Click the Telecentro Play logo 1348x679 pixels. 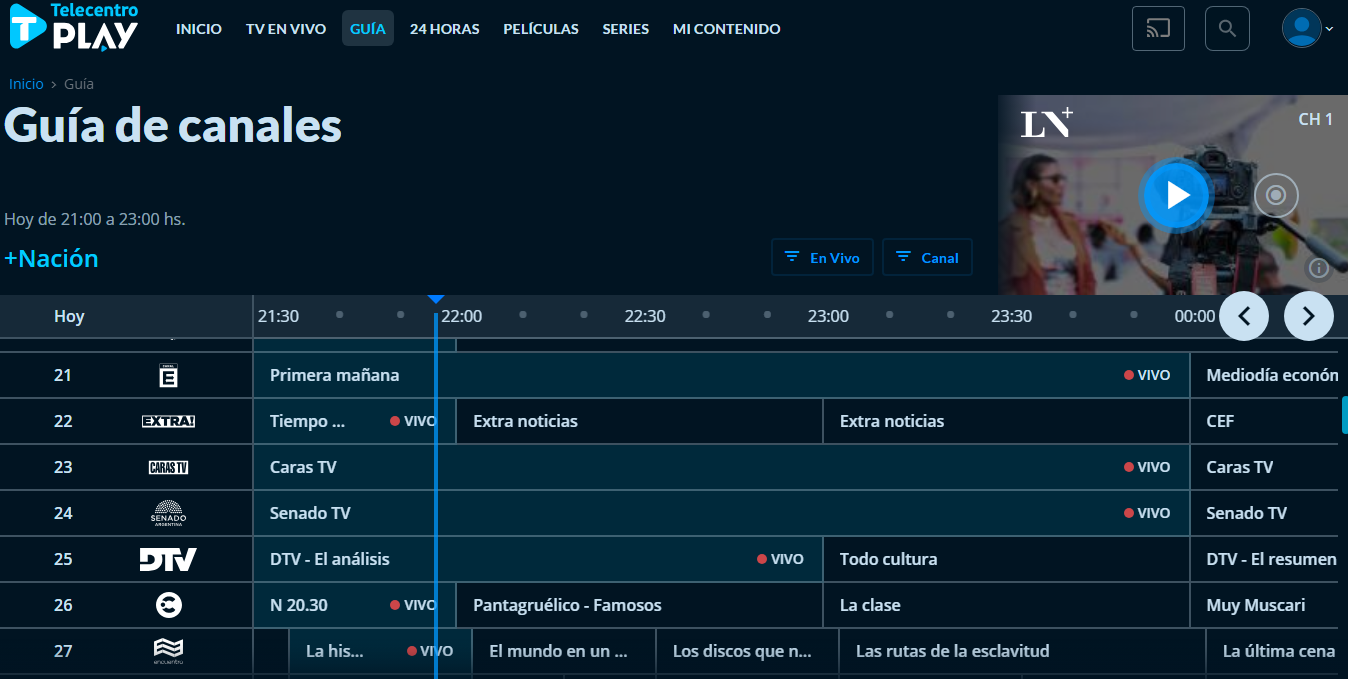tap(74, 26)
